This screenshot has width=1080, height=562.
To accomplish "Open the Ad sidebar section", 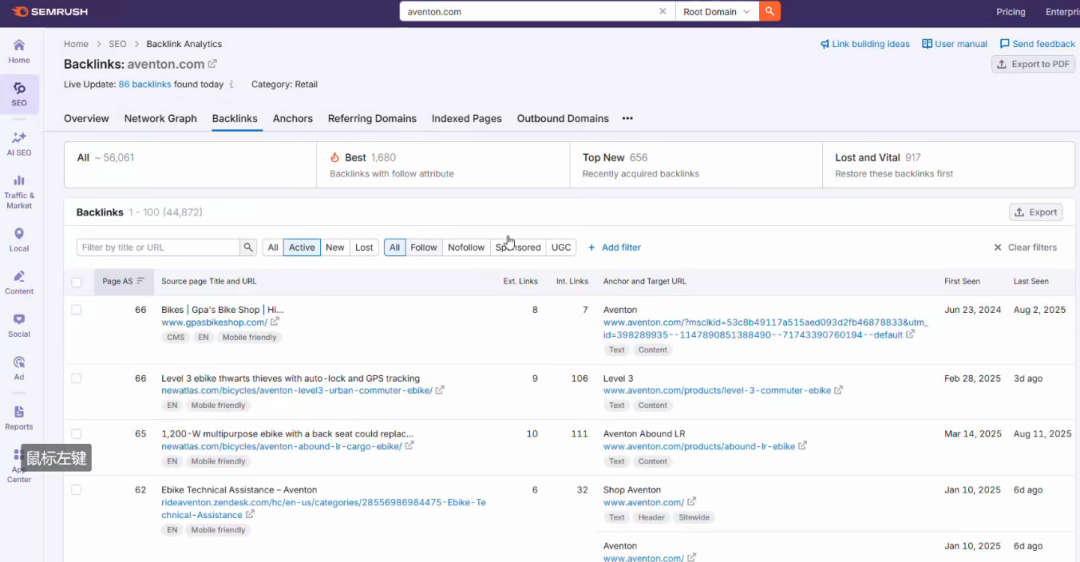I will click(19, 368).
